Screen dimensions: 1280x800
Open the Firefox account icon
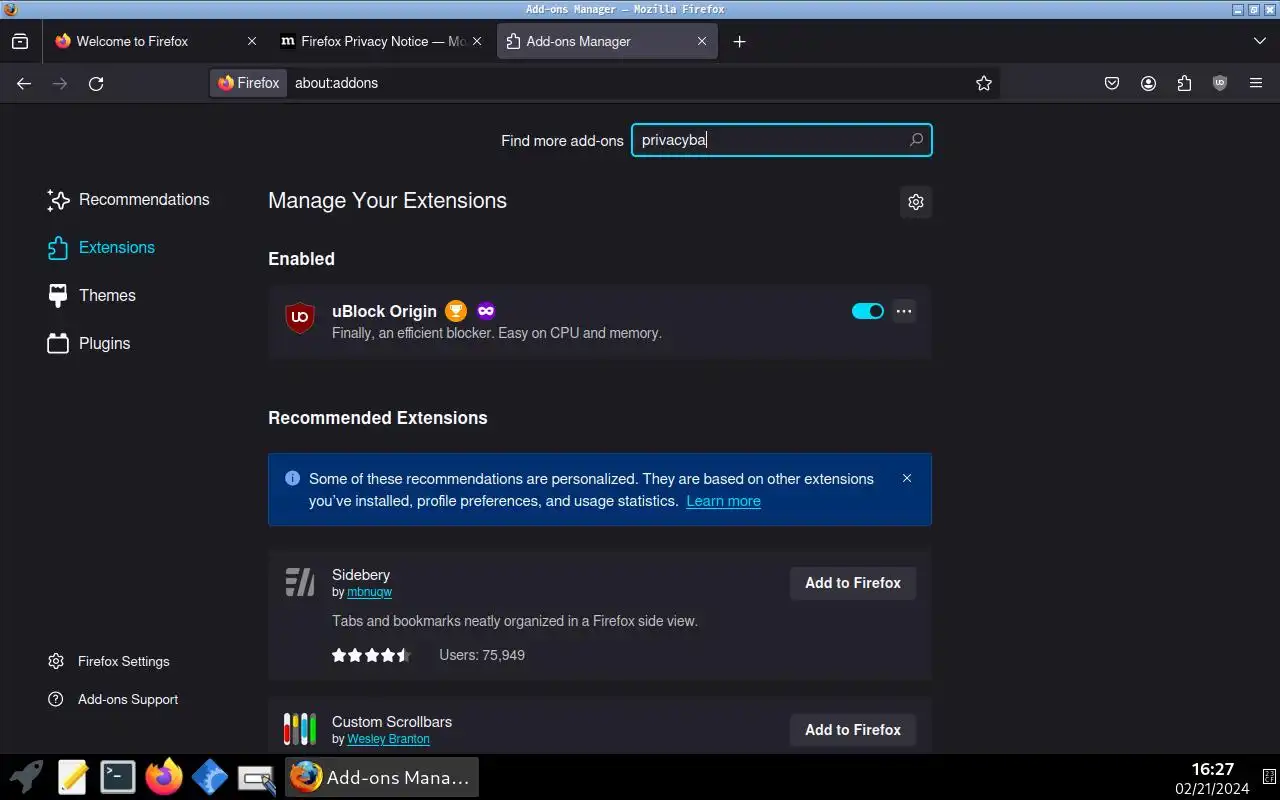pos(1148,84)
